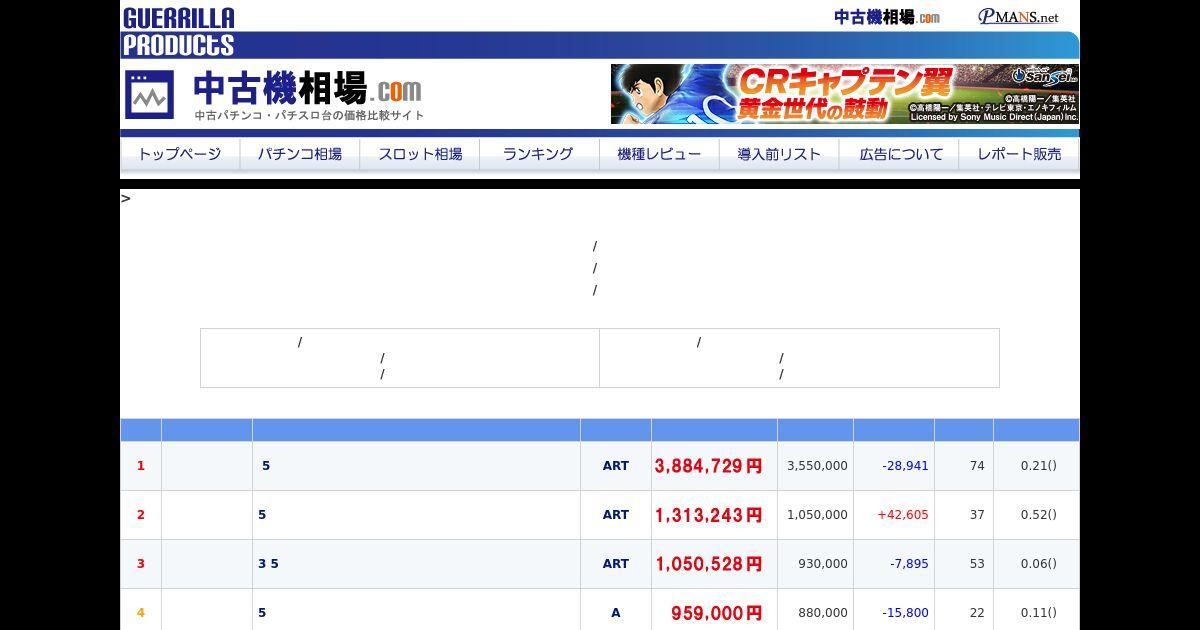This screenshot has width=1200, height=630.
Task: Click the ratio 0.11()
Action: pyautogui.click(x=1038, y=613)
